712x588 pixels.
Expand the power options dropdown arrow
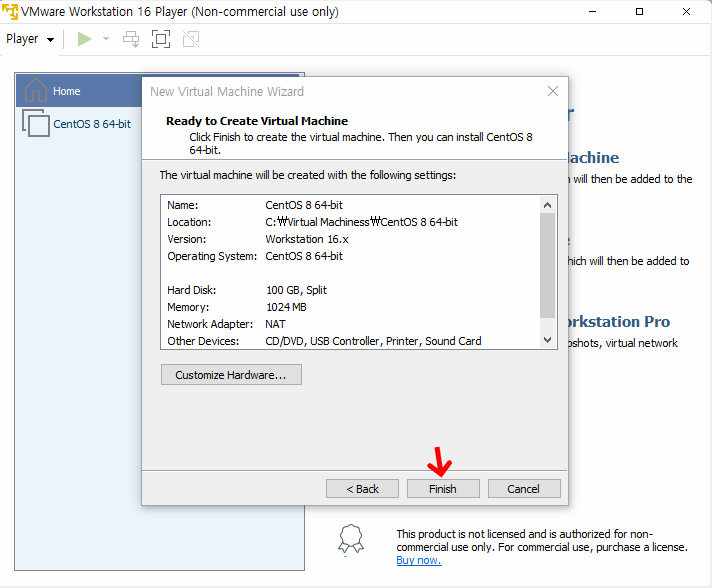(106, 39)
